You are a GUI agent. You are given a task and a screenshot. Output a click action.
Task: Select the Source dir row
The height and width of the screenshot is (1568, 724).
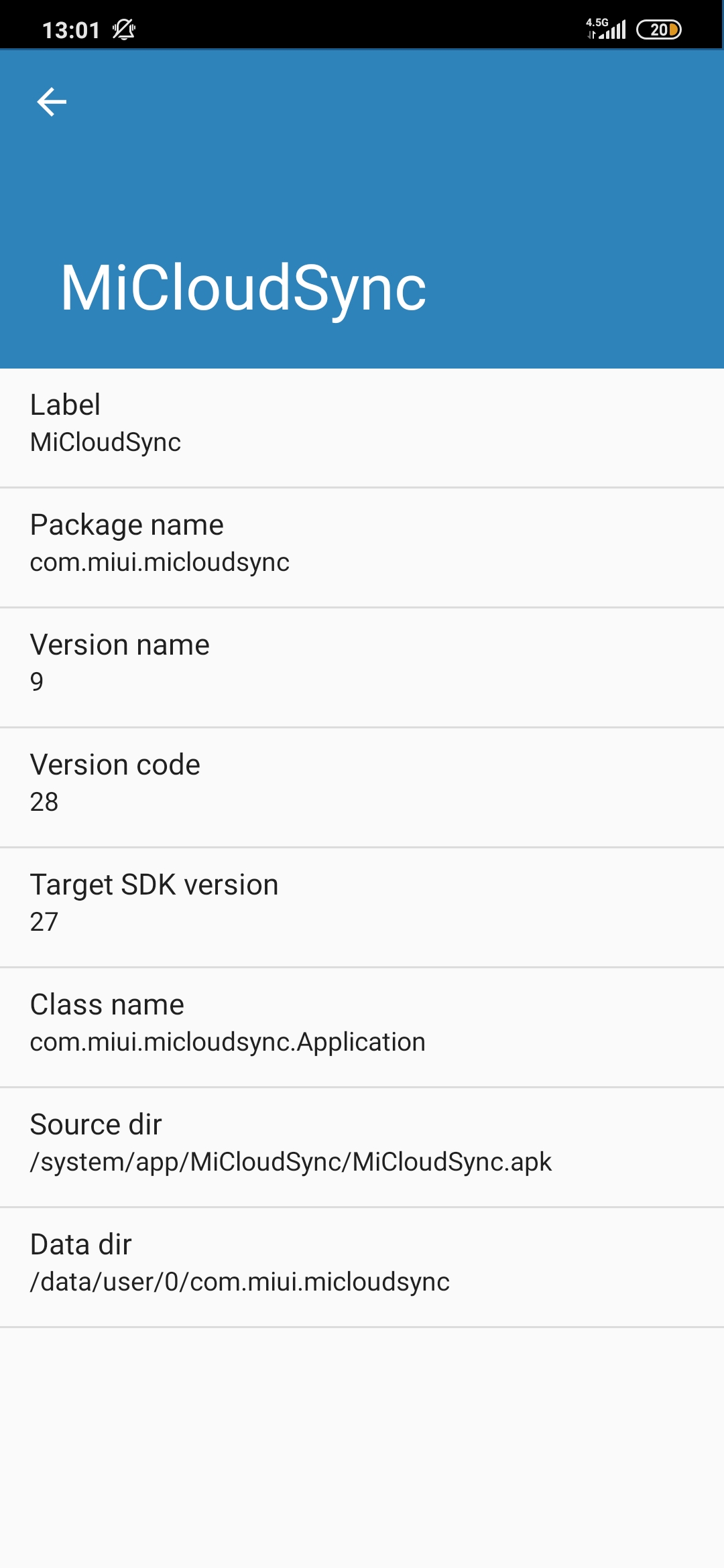click(x=362, y=1148)
